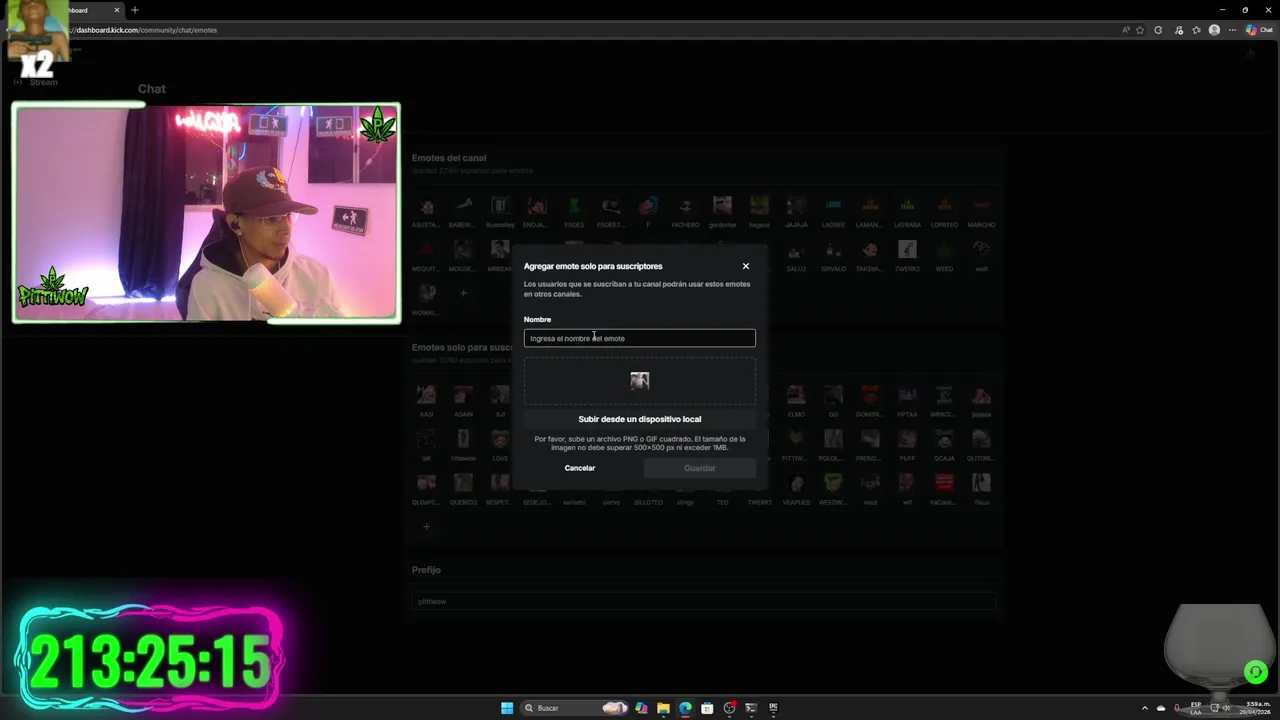Select the PUFF subscriber emote
Image resolution: width=1280 pixels, height=720 pixels.
[907, 445]
